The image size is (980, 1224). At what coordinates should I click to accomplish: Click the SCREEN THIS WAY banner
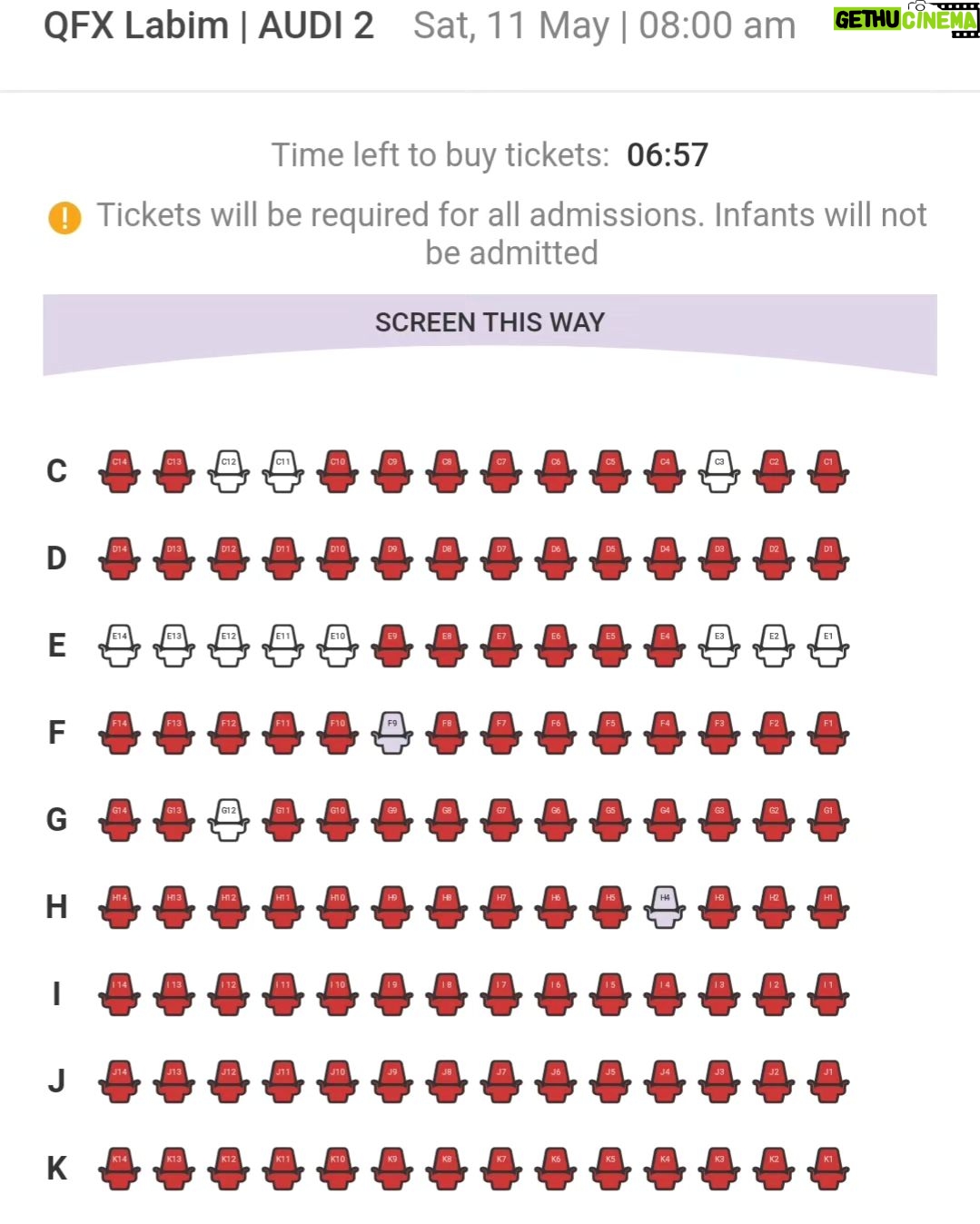(x=490, y=323)
